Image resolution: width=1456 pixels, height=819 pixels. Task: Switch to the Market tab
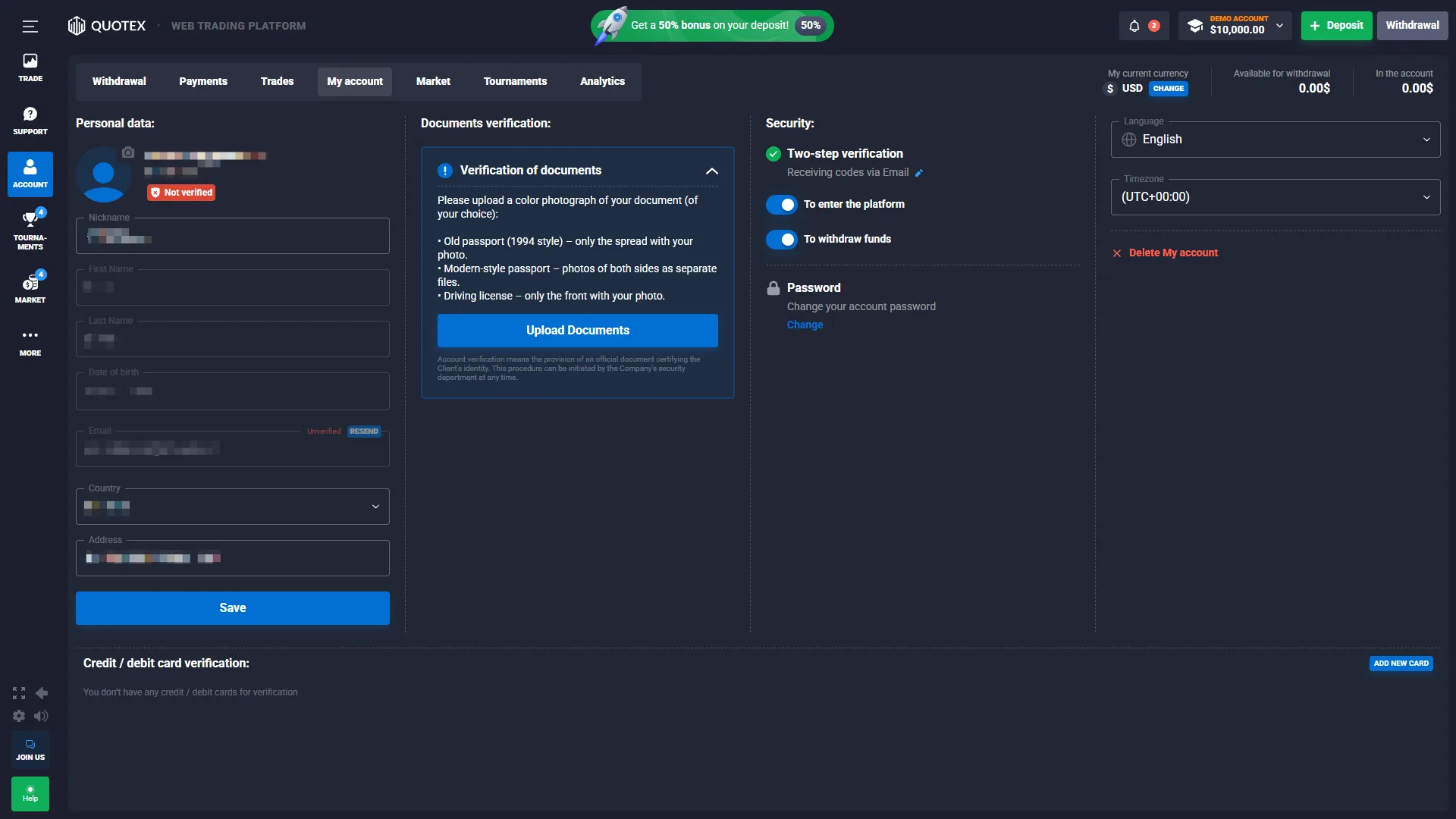pos(433,82)
